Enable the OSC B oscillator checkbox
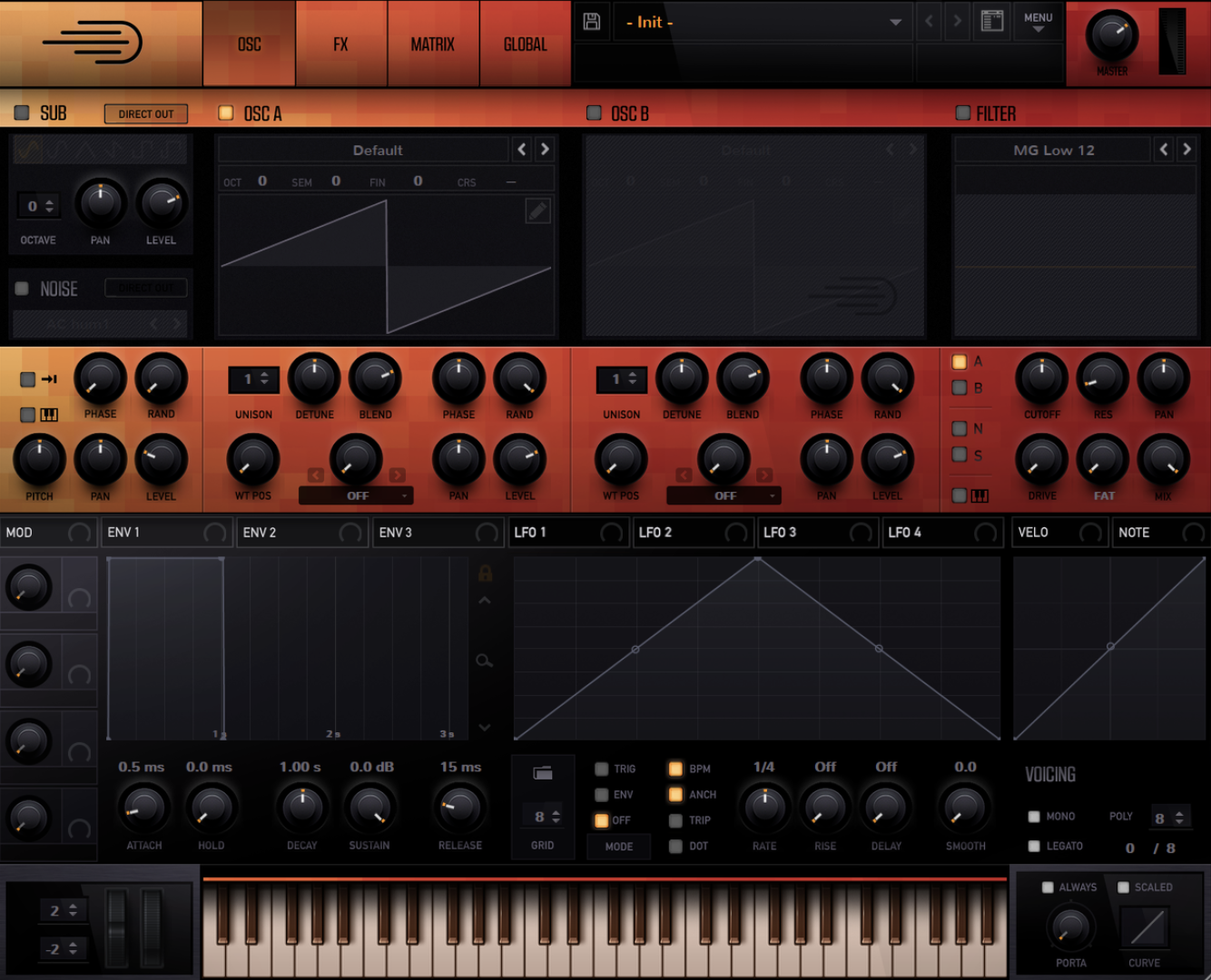1211x980 pixels. pos(595,113)
